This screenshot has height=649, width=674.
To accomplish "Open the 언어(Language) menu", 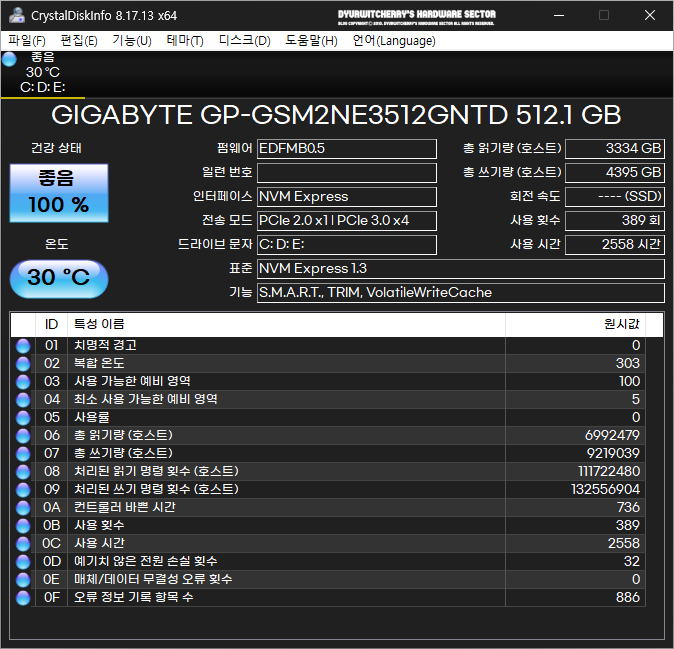I will click(x=394, y=41).
